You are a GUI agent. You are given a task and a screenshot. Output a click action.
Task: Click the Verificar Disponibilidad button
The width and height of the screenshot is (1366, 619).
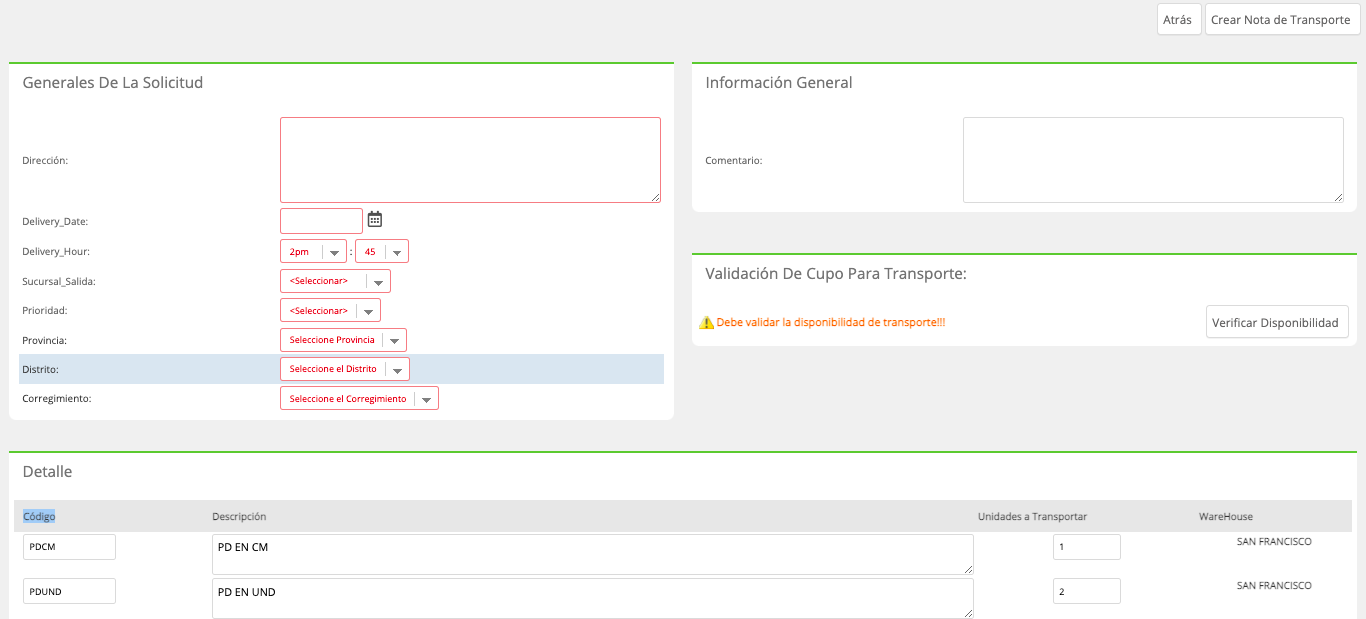click(x=1277, y=322)
